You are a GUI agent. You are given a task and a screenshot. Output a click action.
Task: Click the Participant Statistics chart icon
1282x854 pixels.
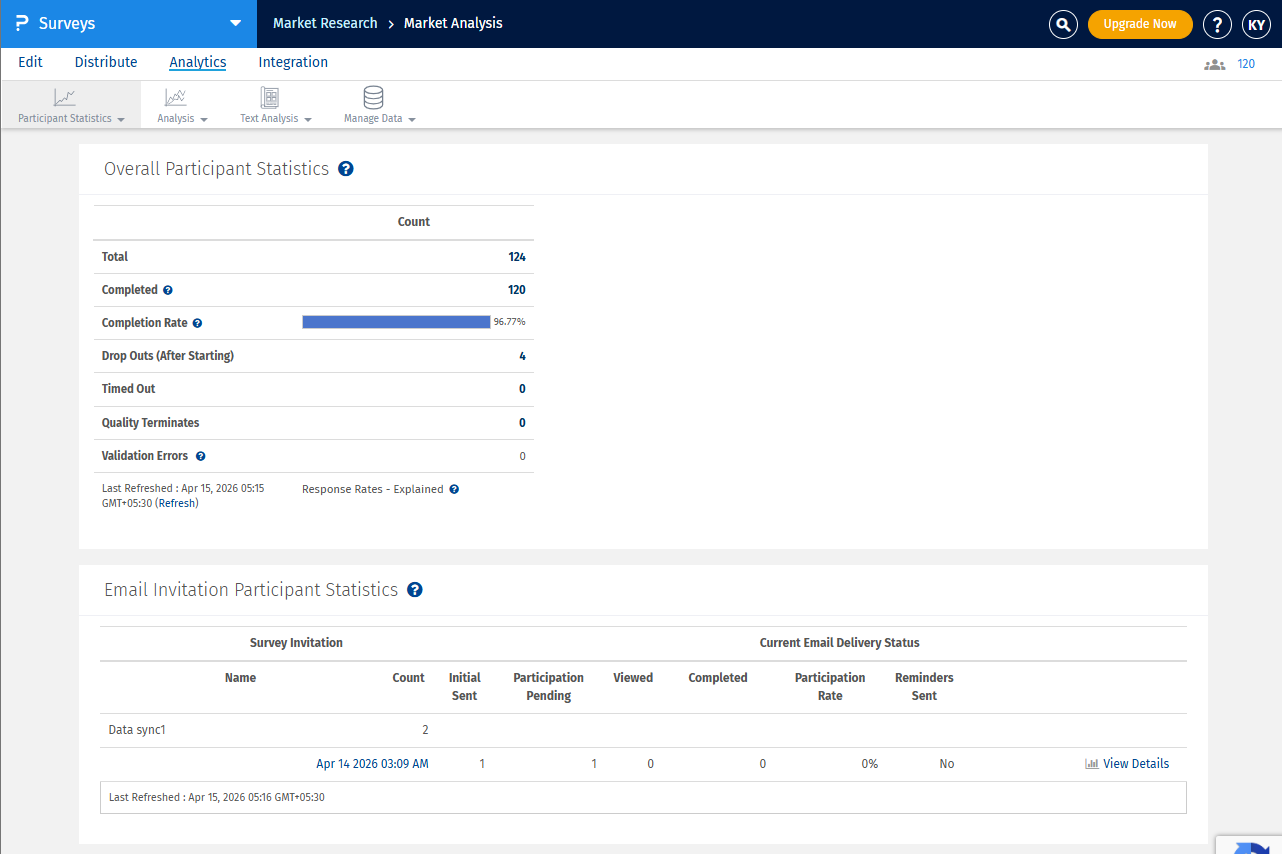(65, 98)
